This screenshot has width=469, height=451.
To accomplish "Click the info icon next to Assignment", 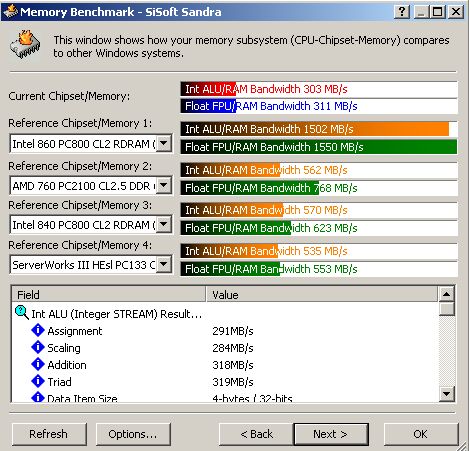I will coord(38,330).
